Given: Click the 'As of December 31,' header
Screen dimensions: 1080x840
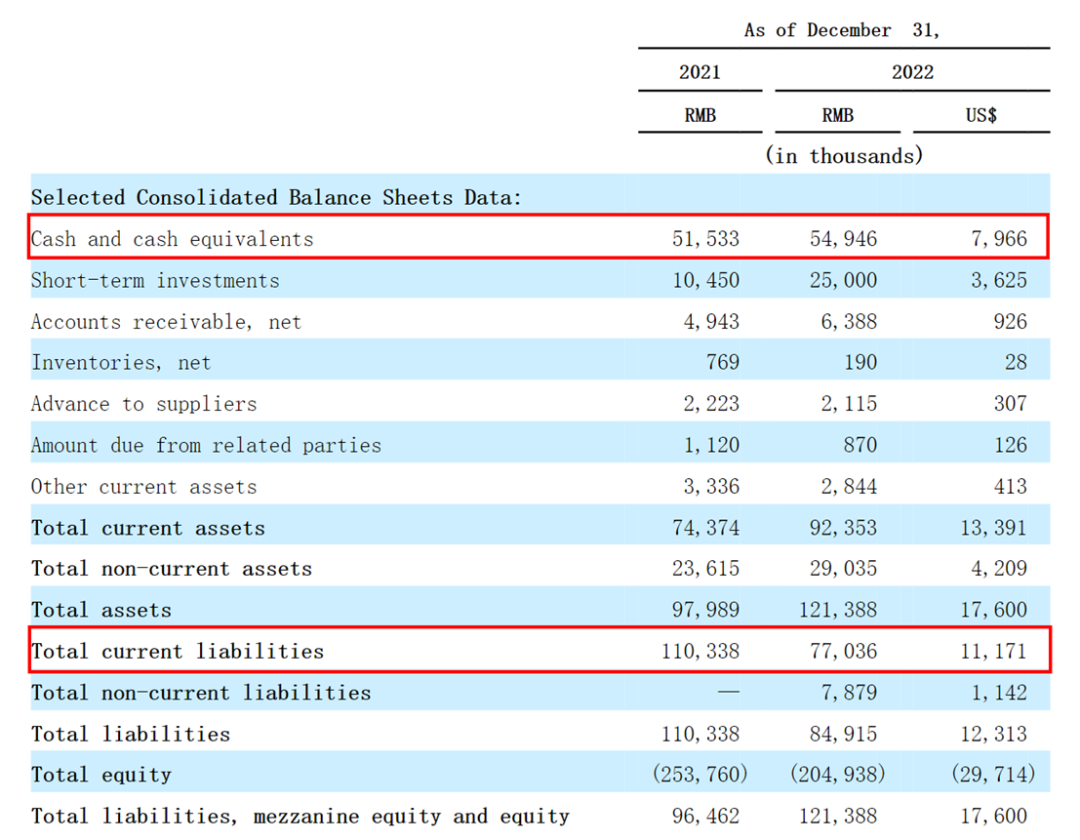Looking at the screenshot, I should point(841,30).
